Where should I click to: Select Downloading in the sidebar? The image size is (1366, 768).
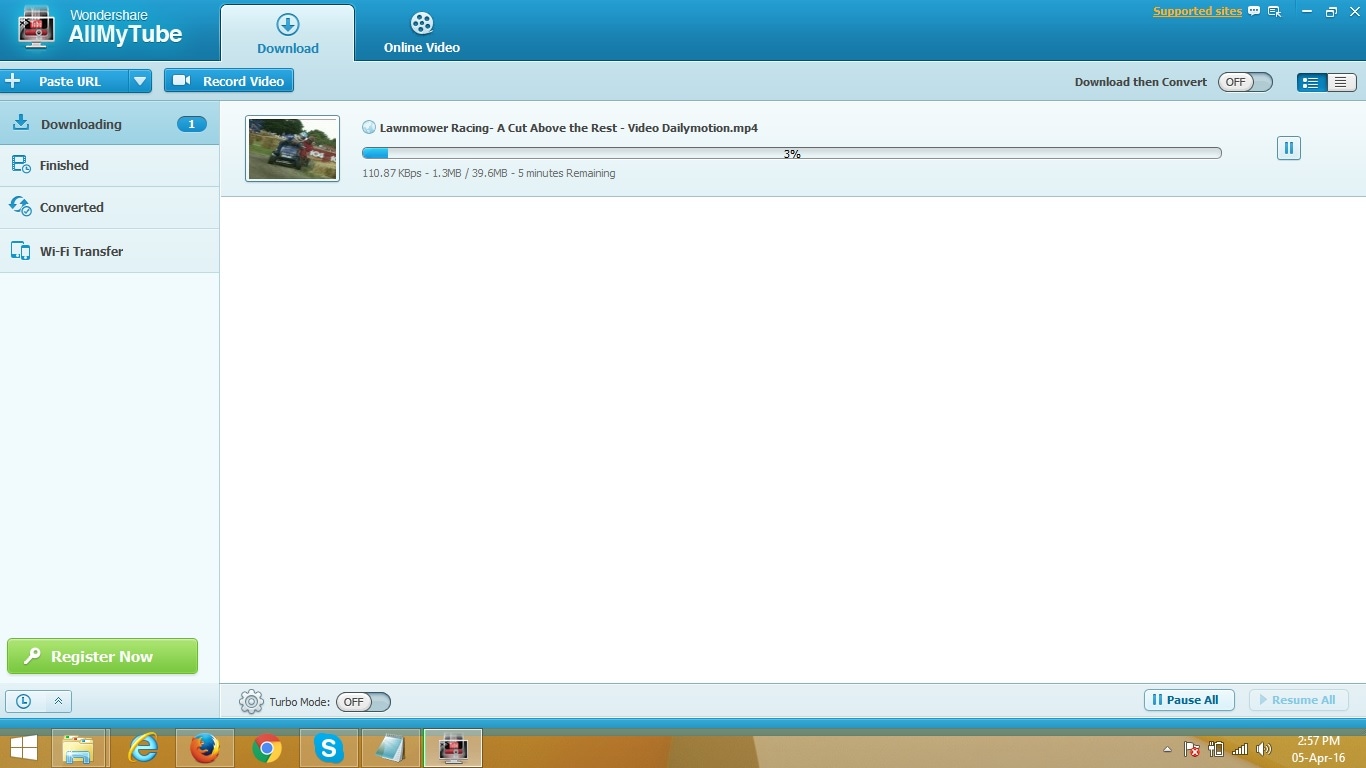tap(110, 124)
